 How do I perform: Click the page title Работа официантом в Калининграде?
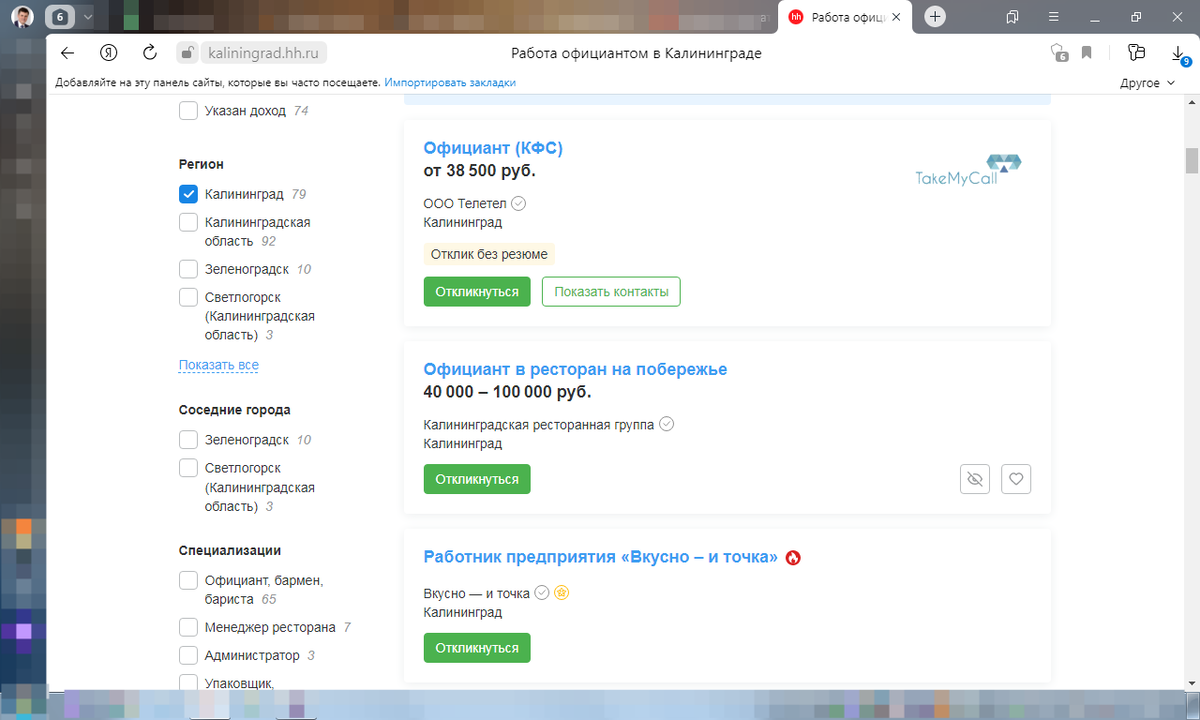point(636,53)
